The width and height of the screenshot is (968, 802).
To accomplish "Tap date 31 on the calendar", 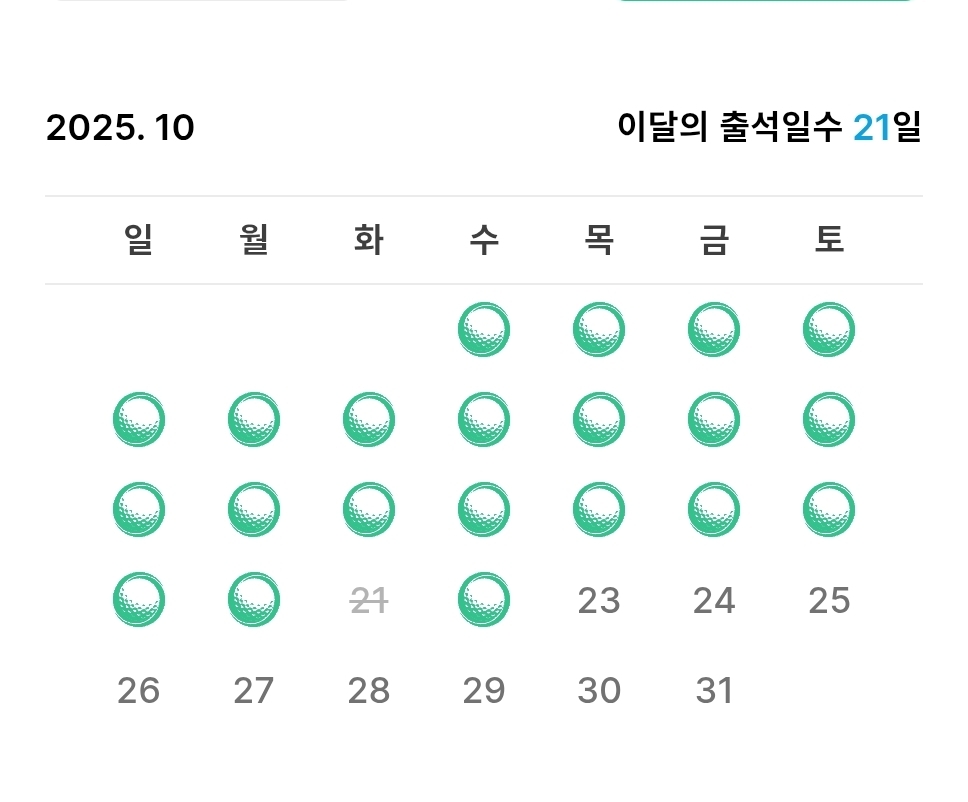I will pyautogui.click(x=714, y=690).
